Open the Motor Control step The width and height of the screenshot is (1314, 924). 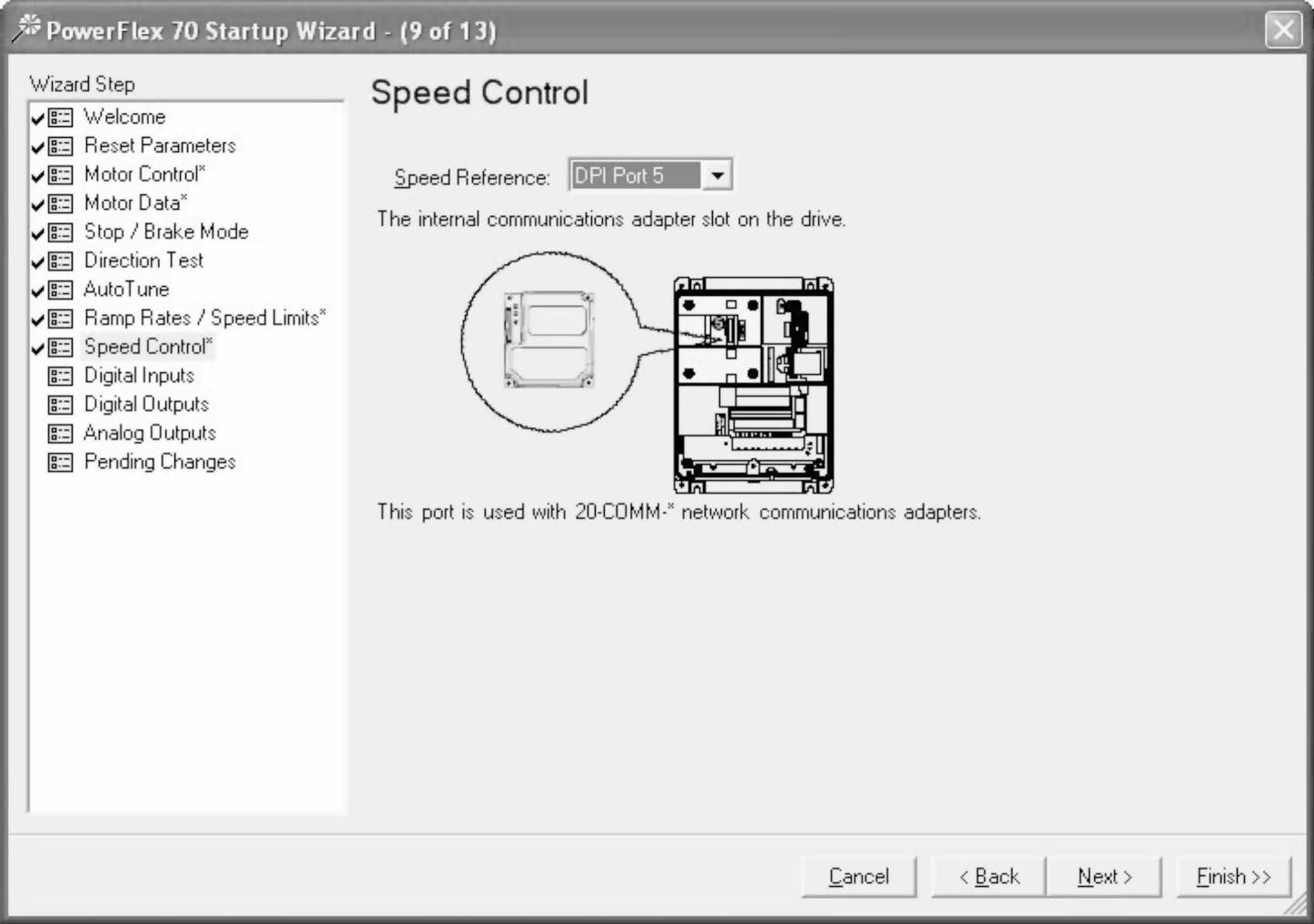click(x=144, y=174)
